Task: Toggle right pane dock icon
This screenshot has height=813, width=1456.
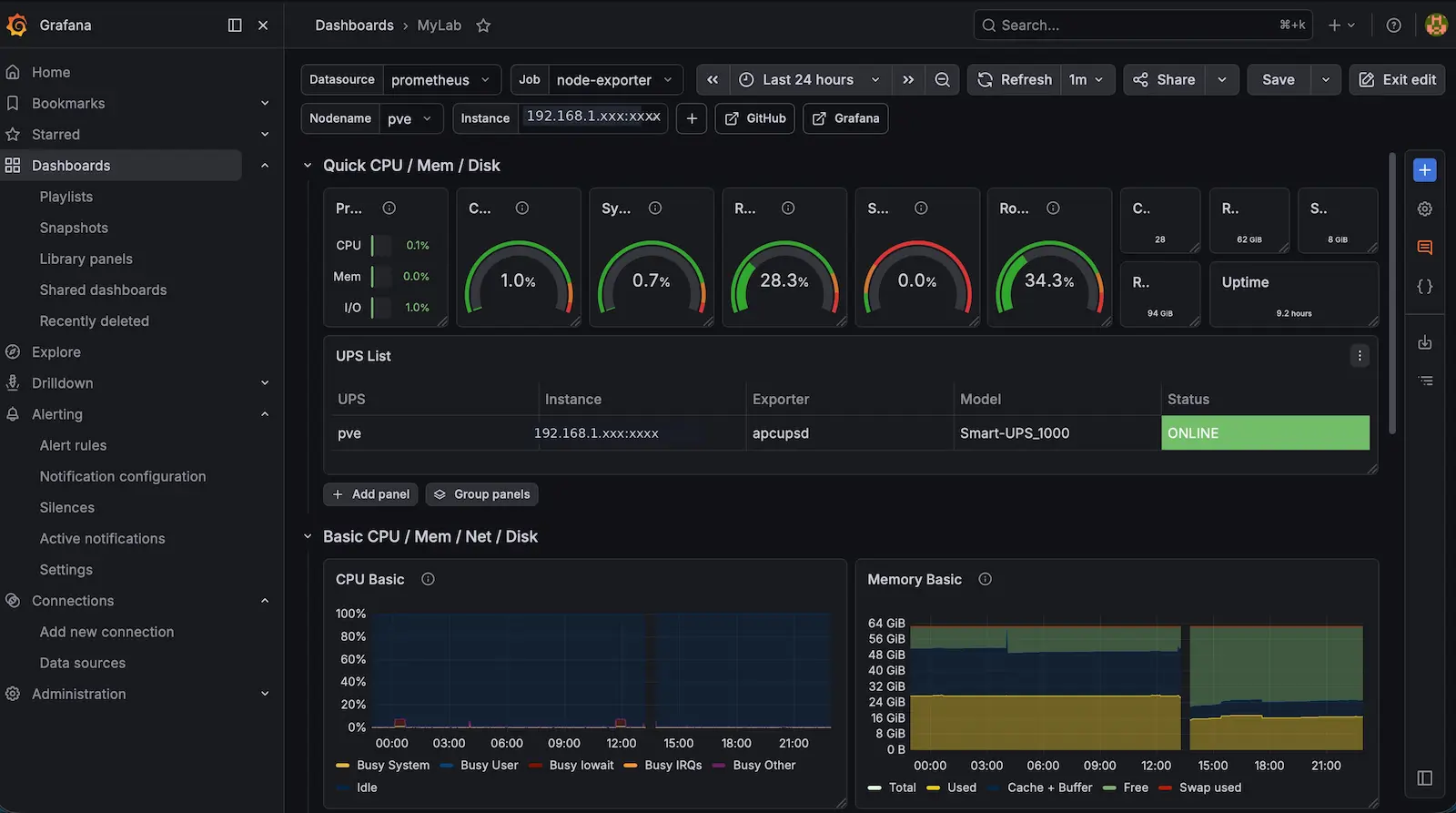Action: coord(1425,778)
